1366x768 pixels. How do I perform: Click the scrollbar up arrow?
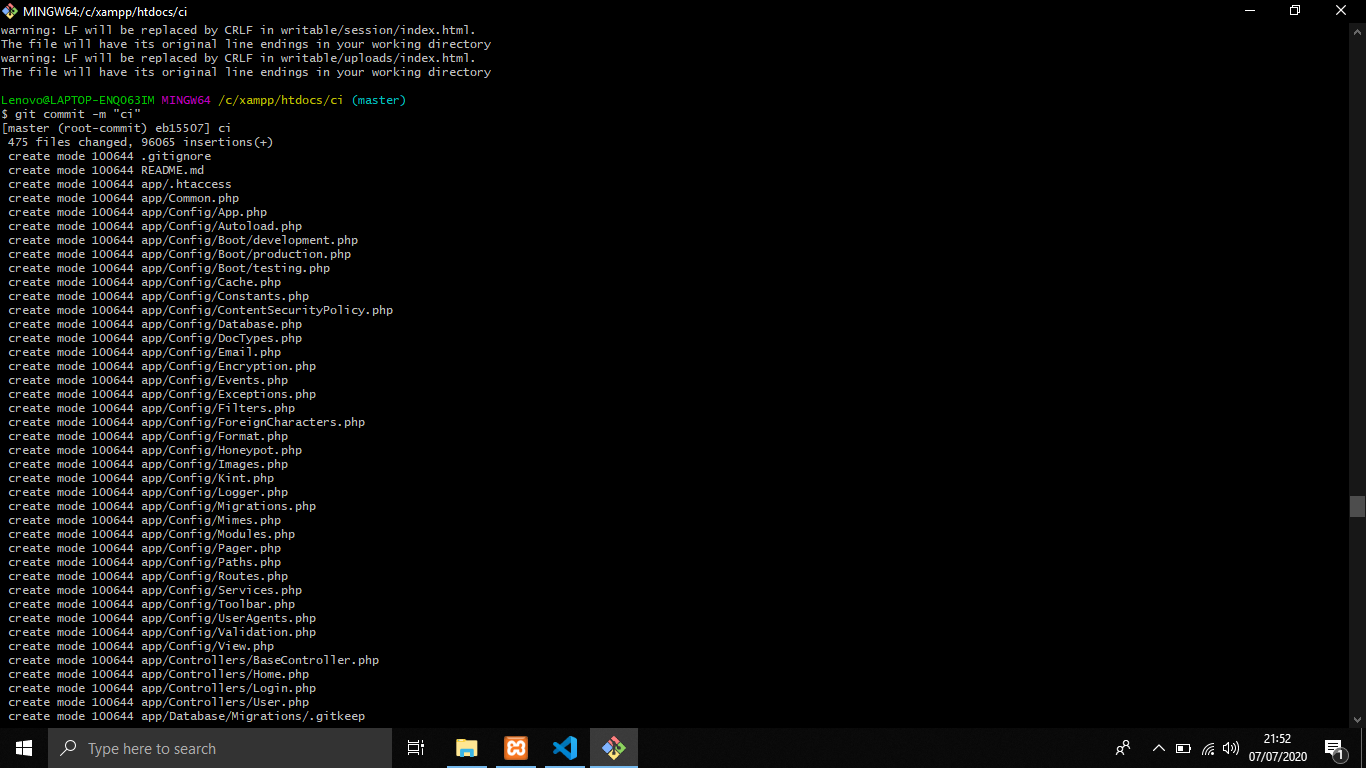click(x=1357, y=31)
